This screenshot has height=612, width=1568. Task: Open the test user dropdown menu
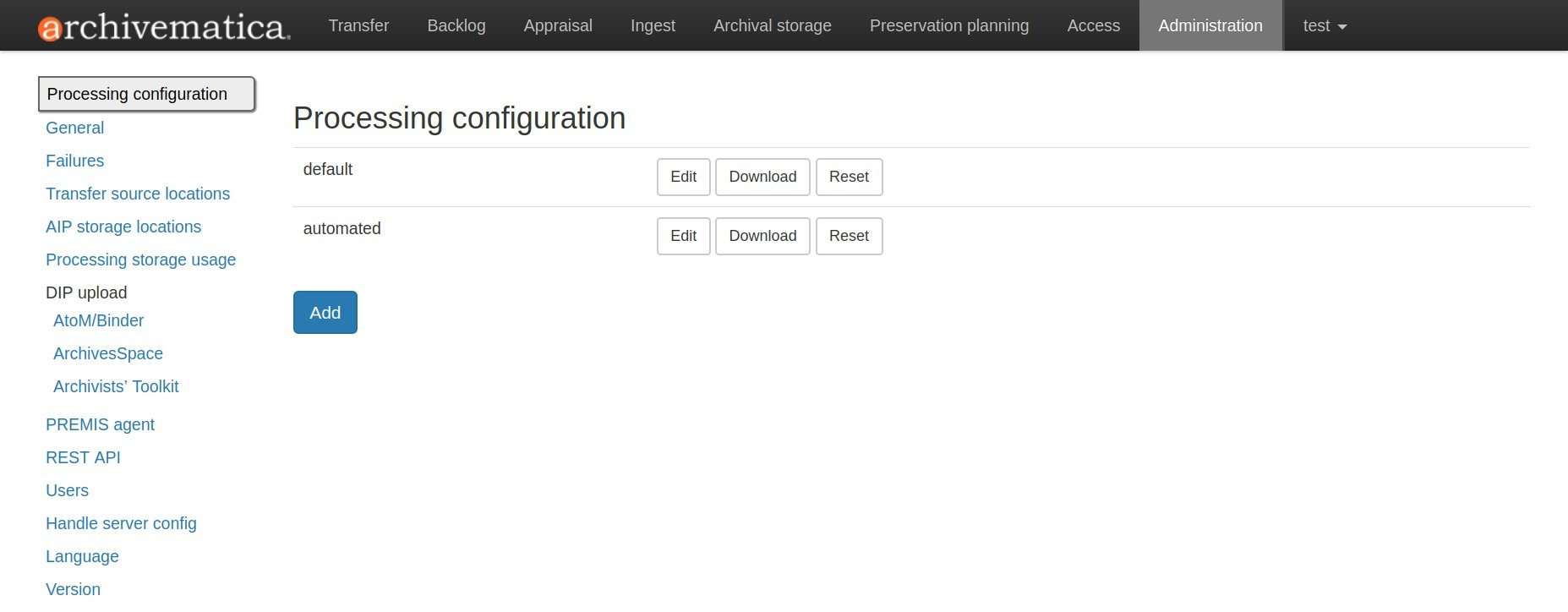(x=1324, y=26)
